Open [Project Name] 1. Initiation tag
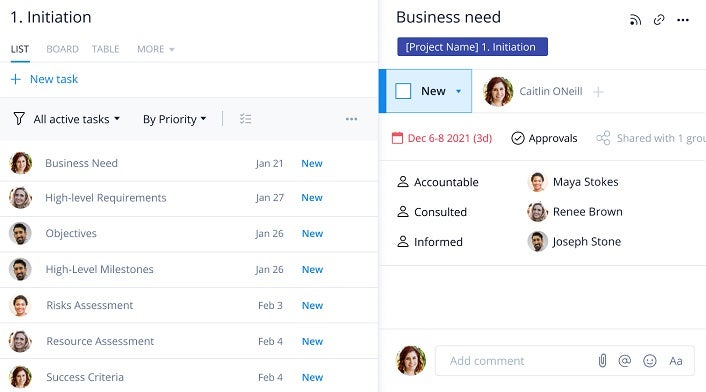Image resolution: width=706 pixels, height=392 pixels. (x=472, y=47)
